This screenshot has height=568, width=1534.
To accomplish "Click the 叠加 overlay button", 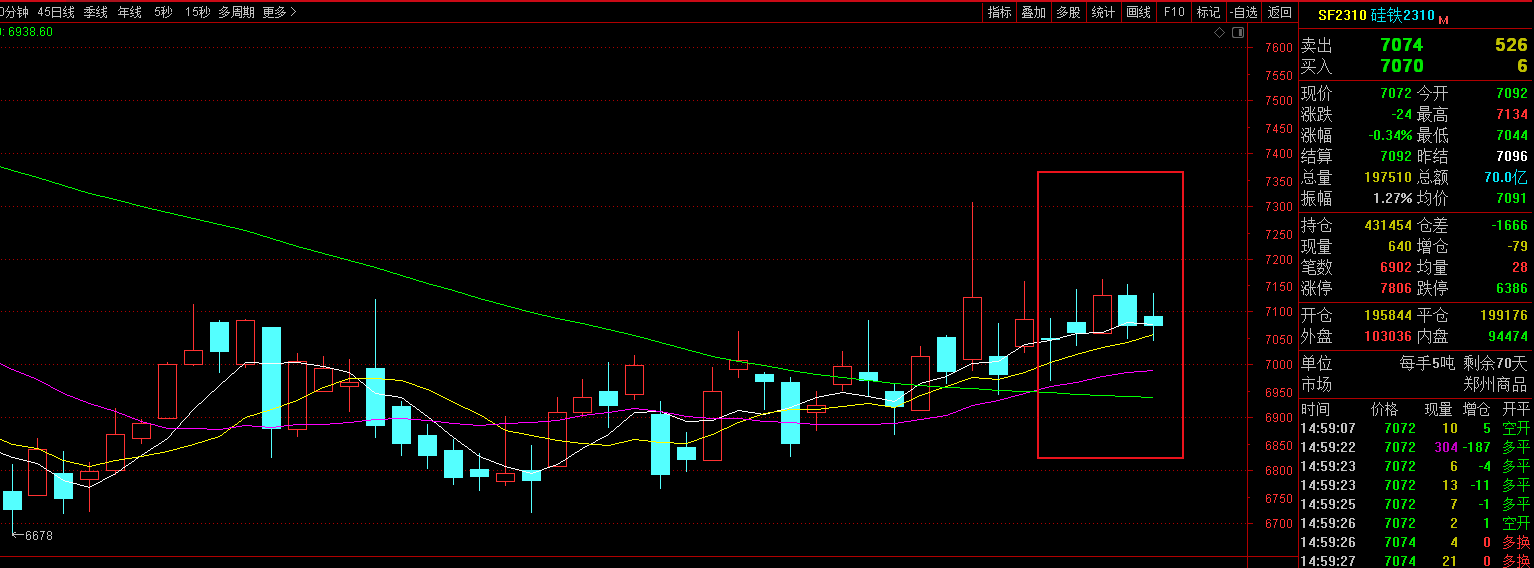I will click(1033, 12).
